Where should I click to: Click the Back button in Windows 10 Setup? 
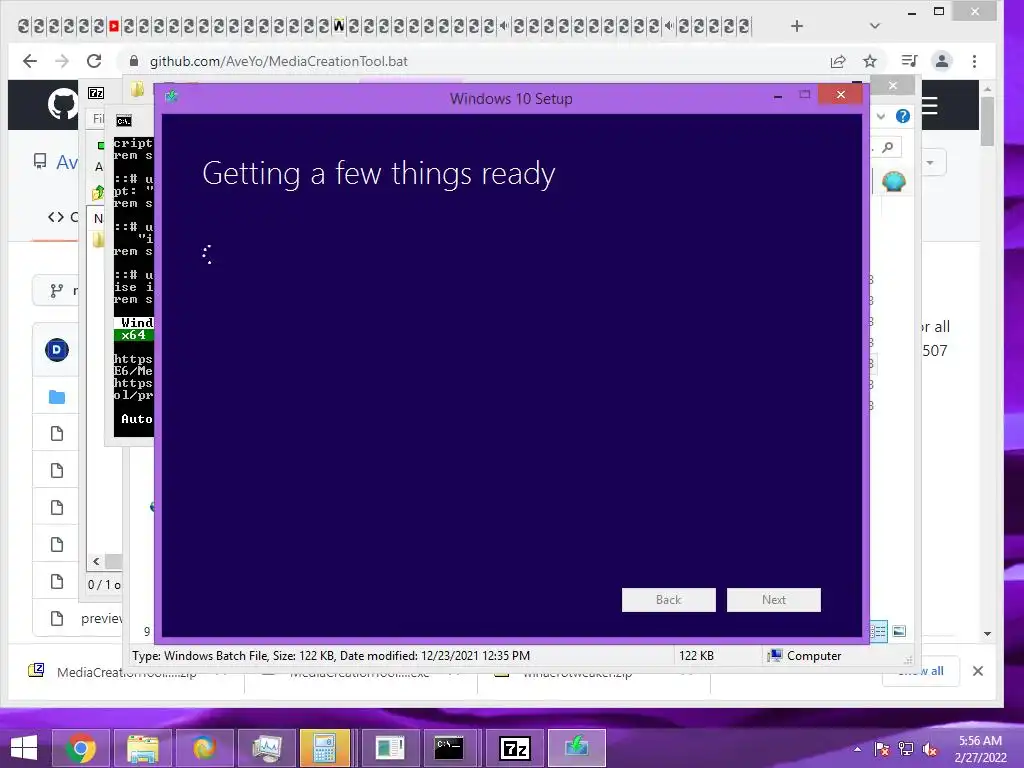[x=668, y=600]
